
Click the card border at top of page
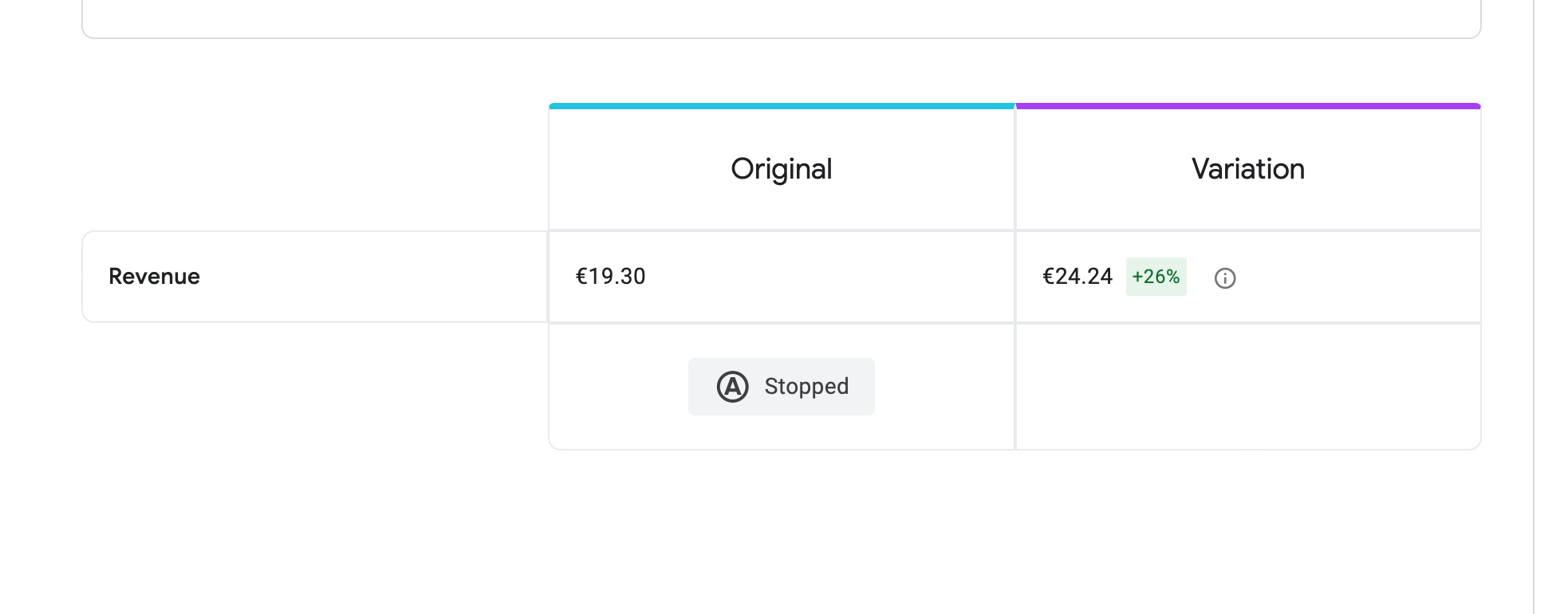[781, 37]
